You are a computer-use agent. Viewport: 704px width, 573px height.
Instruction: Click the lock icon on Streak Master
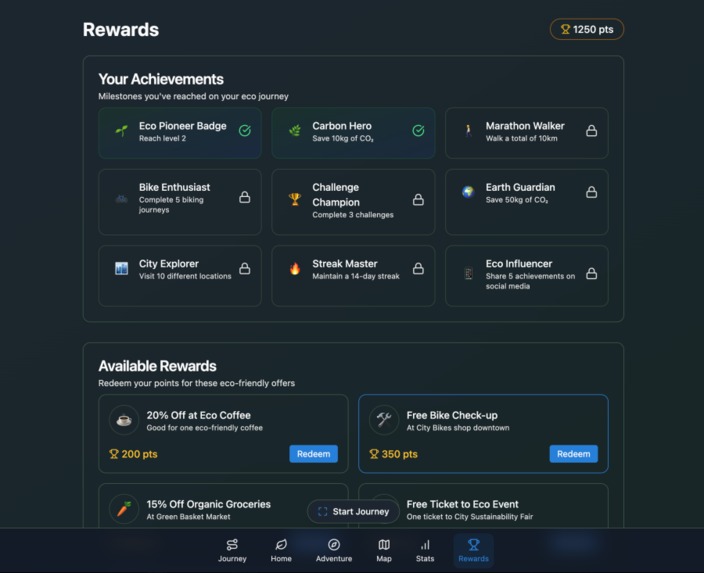[418, 269]
